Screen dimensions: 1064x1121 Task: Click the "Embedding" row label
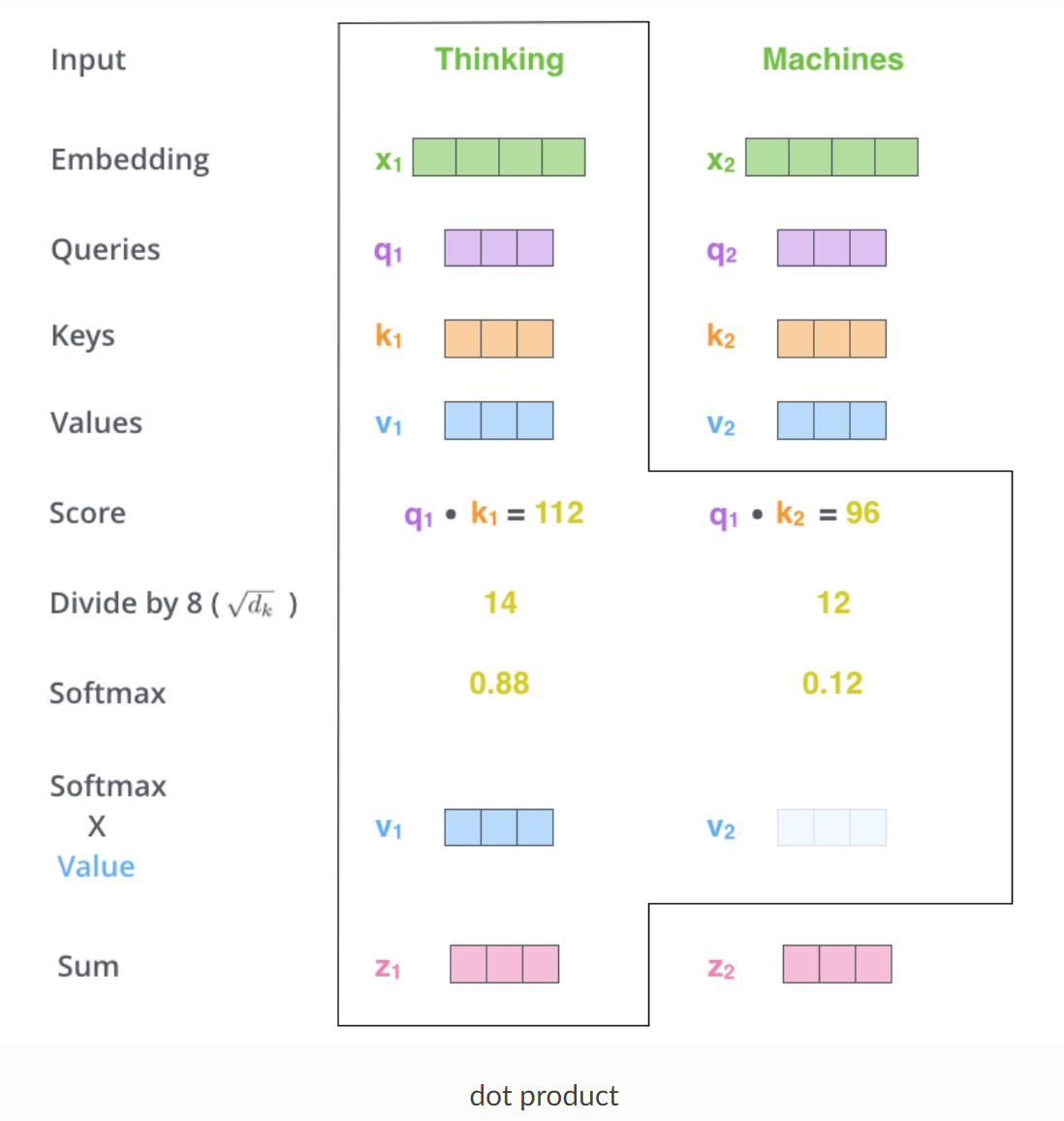130,159
